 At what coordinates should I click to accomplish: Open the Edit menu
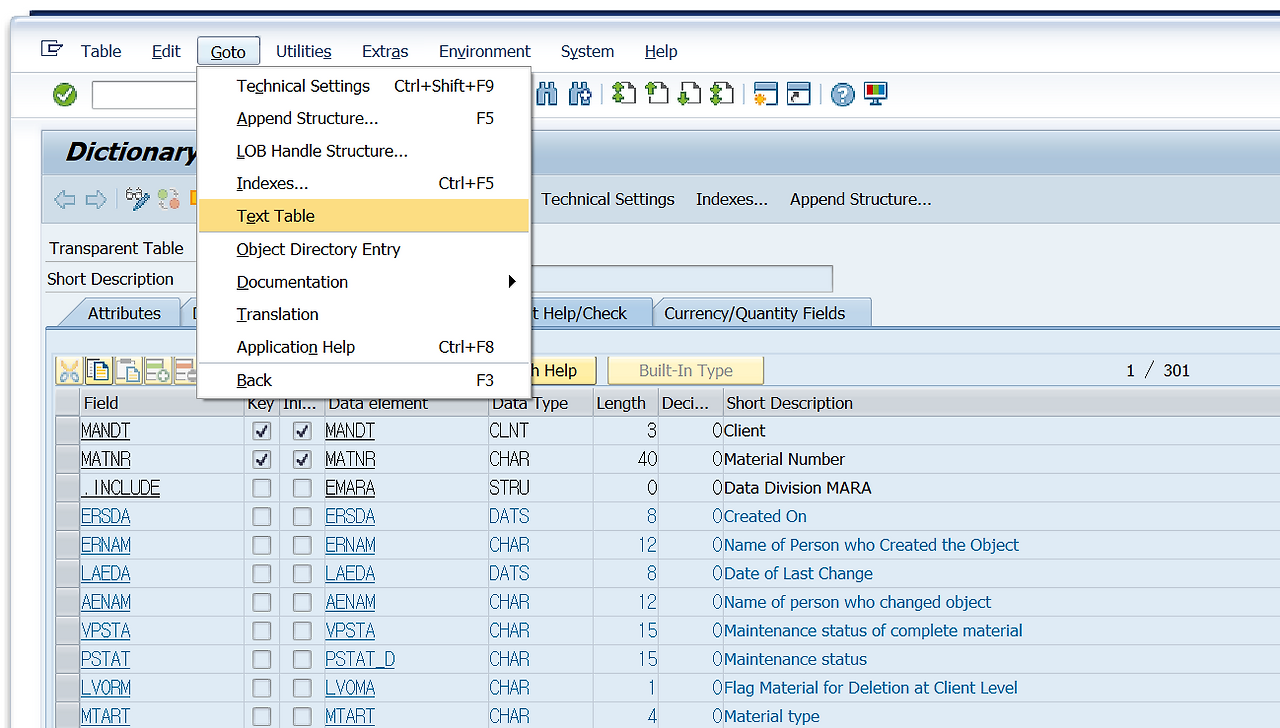tap(166, 51)
